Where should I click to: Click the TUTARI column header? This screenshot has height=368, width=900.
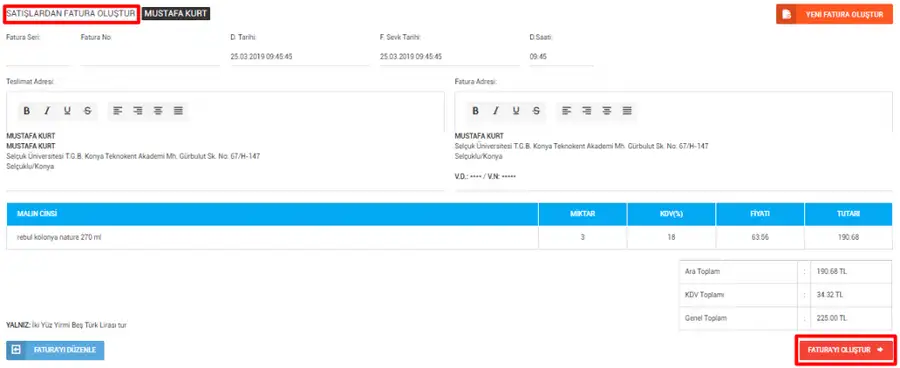[848, 214]
